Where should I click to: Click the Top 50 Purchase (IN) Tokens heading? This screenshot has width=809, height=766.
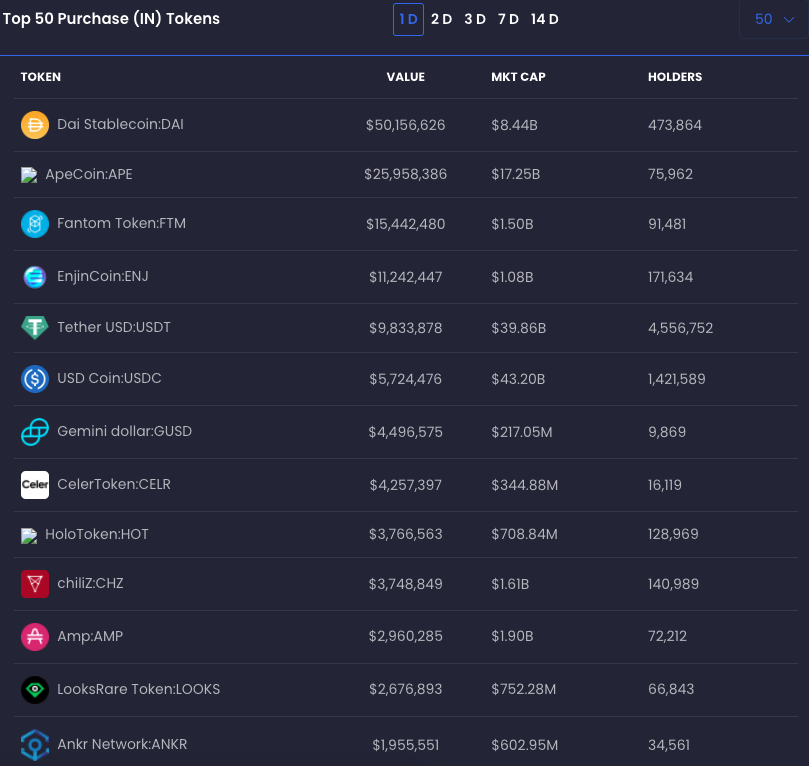111,19
